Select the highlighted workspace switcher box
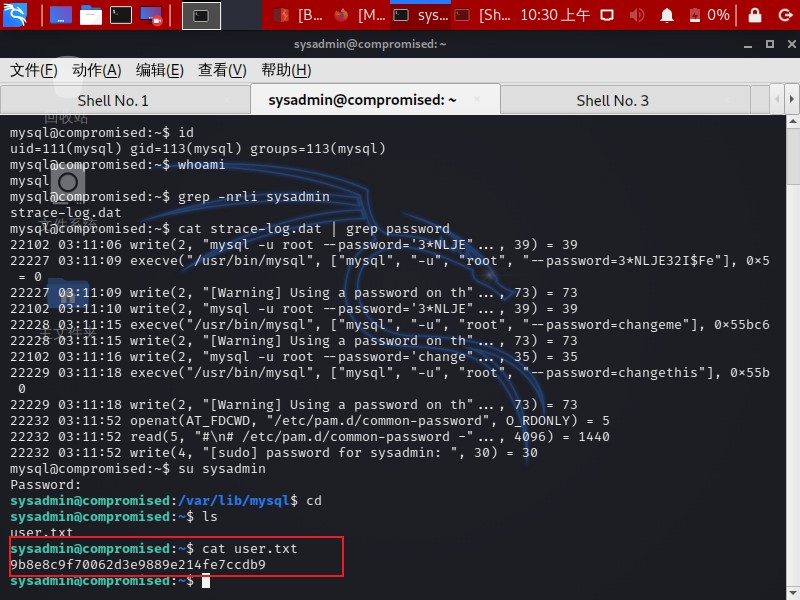800x600 pixels. [202, 16]
